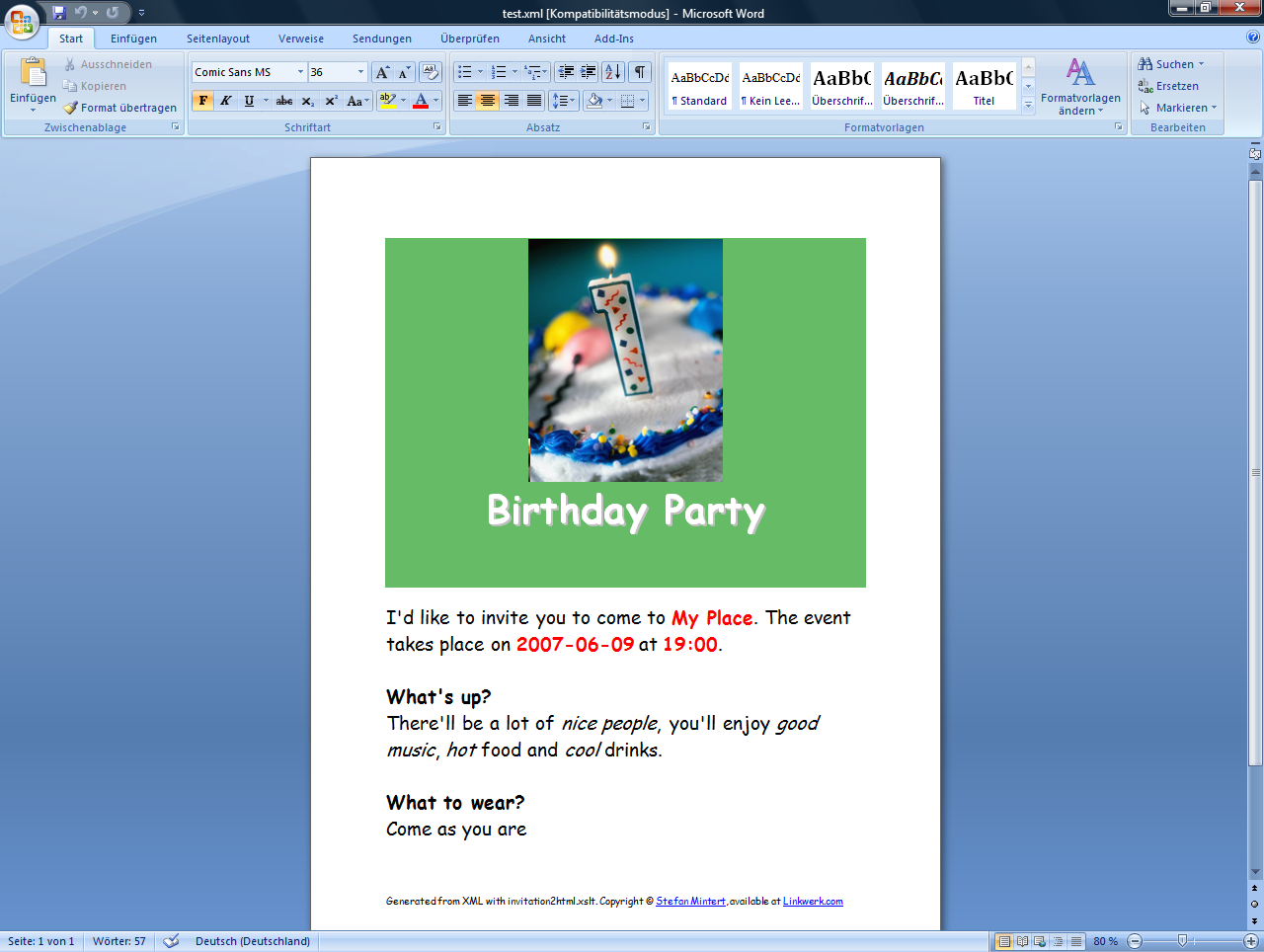Open the Überprüfen tab
Viewport: 1264px width, 952px height.
[470, 39]
